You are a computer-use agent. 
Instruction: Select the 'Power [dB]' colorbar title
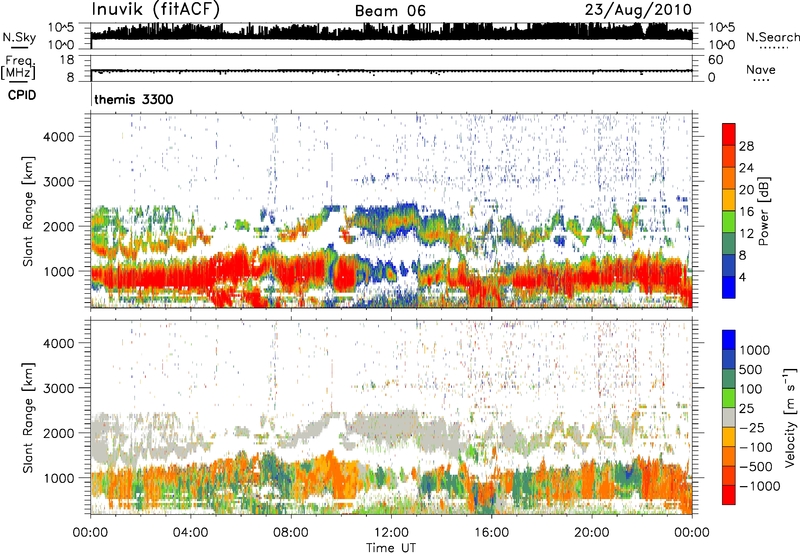coord(763,211)
